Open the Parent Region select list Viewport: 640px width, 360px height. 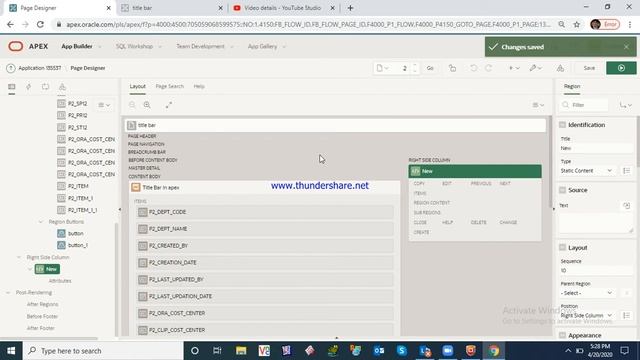[x=587, y=293]
